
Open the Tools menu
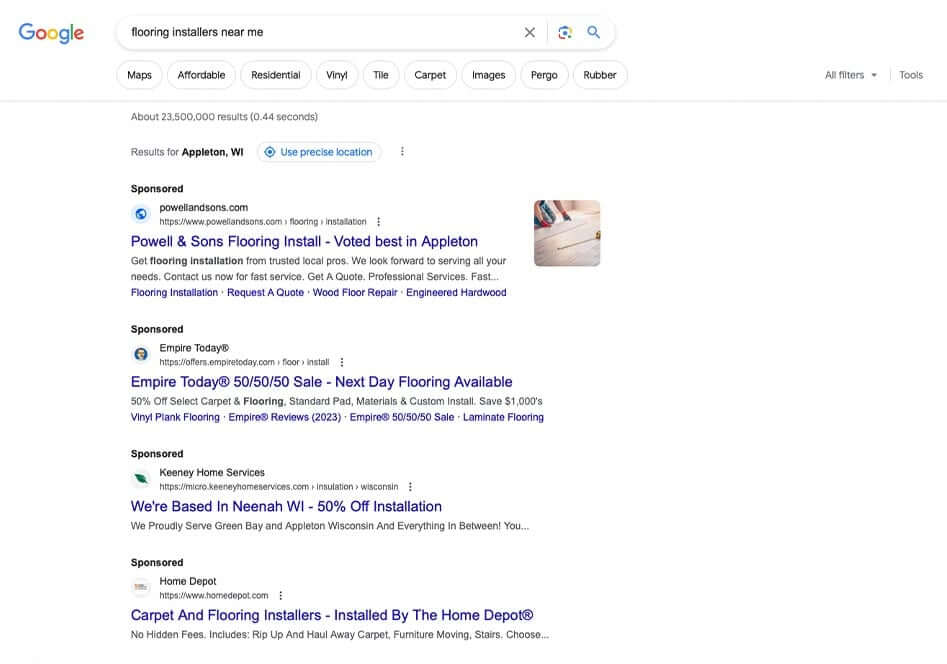910,75
